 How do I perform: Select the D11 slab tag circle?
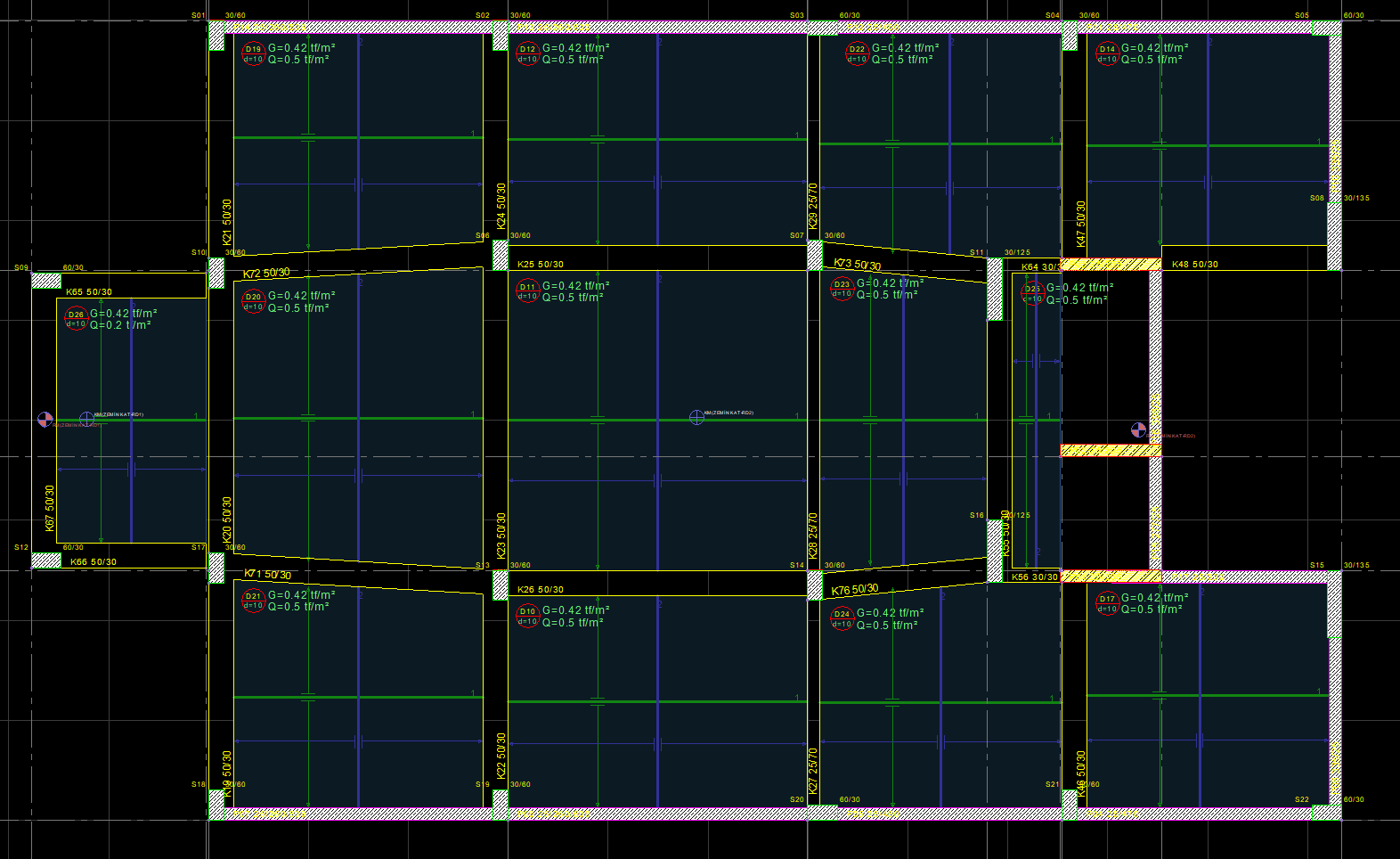coord(528,292)
